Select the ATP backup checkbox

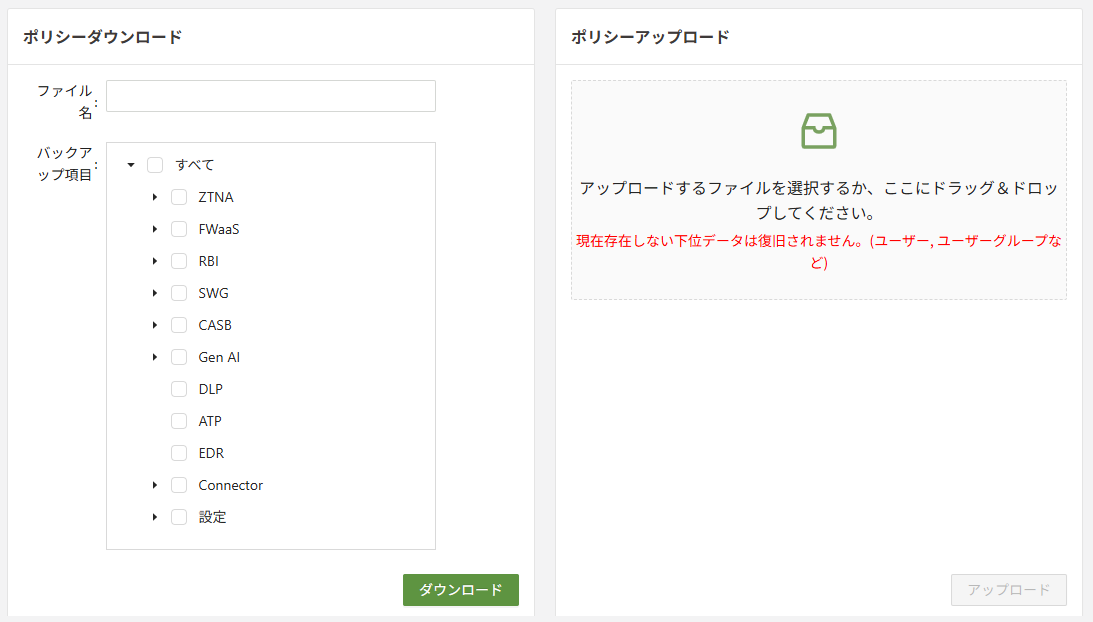pos(179,421)
